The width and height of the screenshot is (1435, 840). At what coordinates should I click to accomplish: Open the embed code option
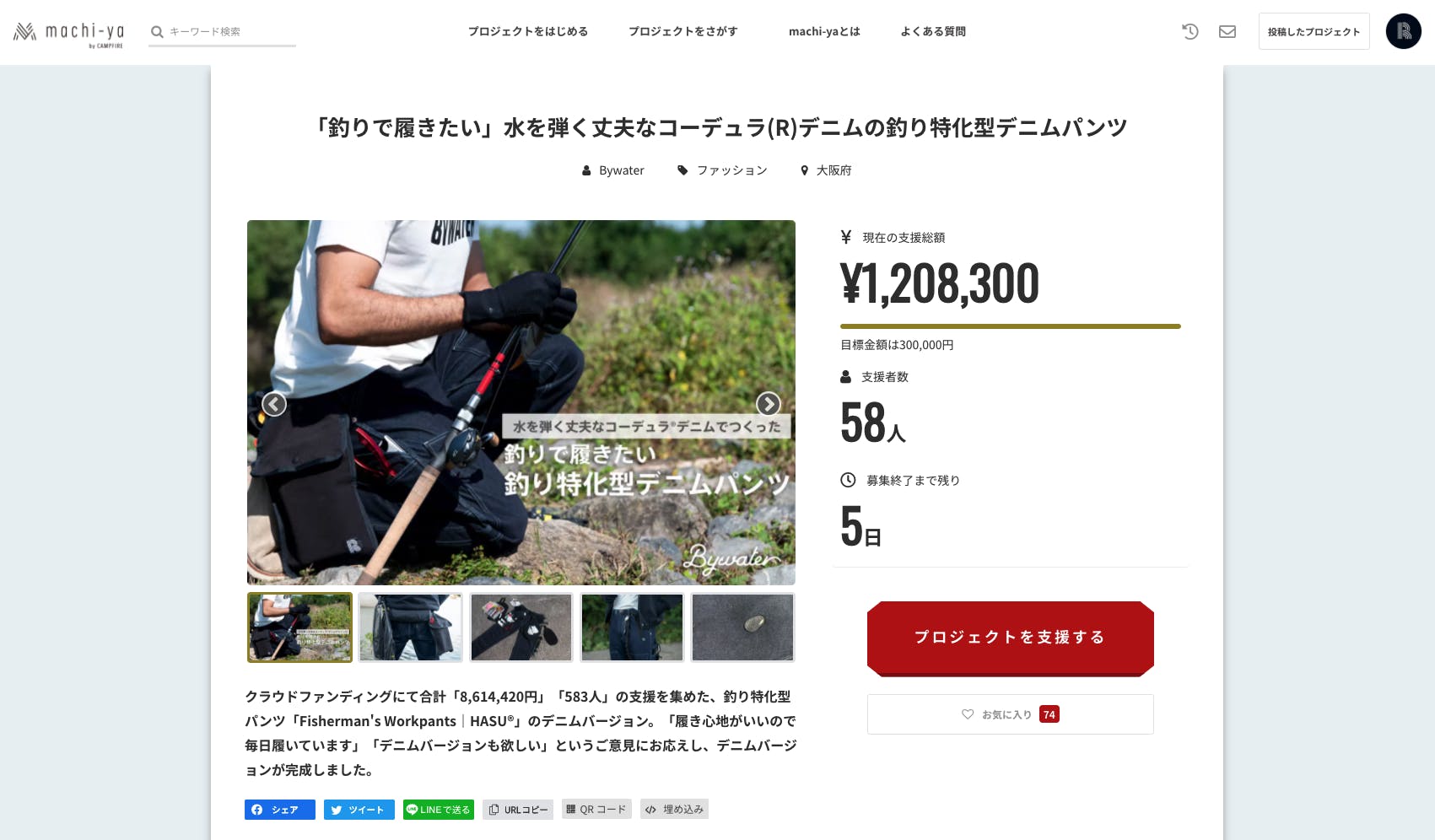[674, 810]
